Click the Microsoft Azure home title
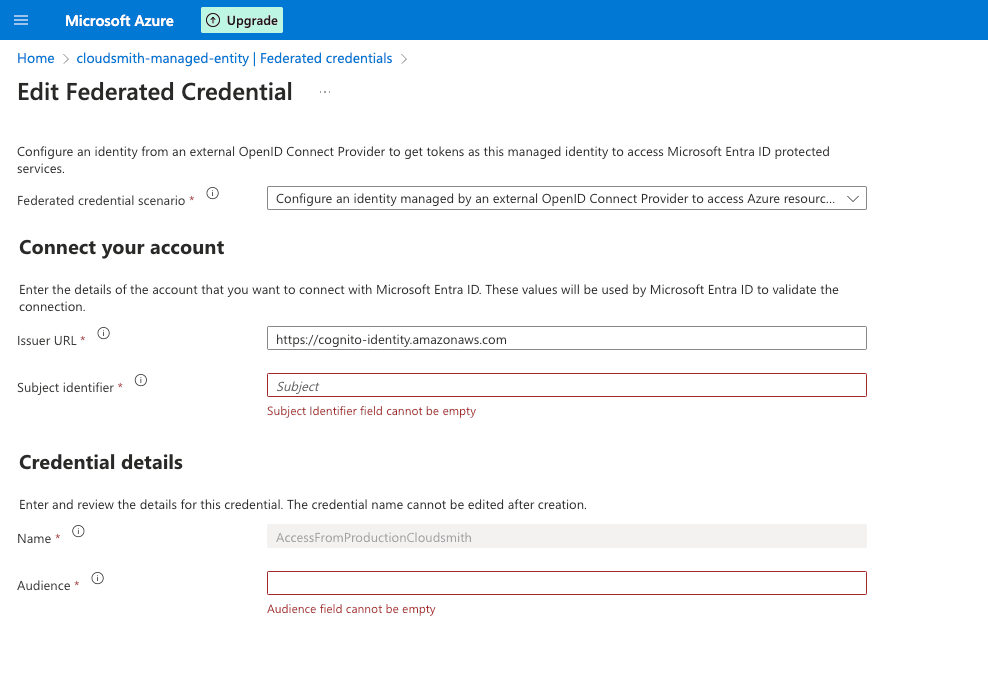The width and height of the screenshot is (988, 684). coord(119,20)
